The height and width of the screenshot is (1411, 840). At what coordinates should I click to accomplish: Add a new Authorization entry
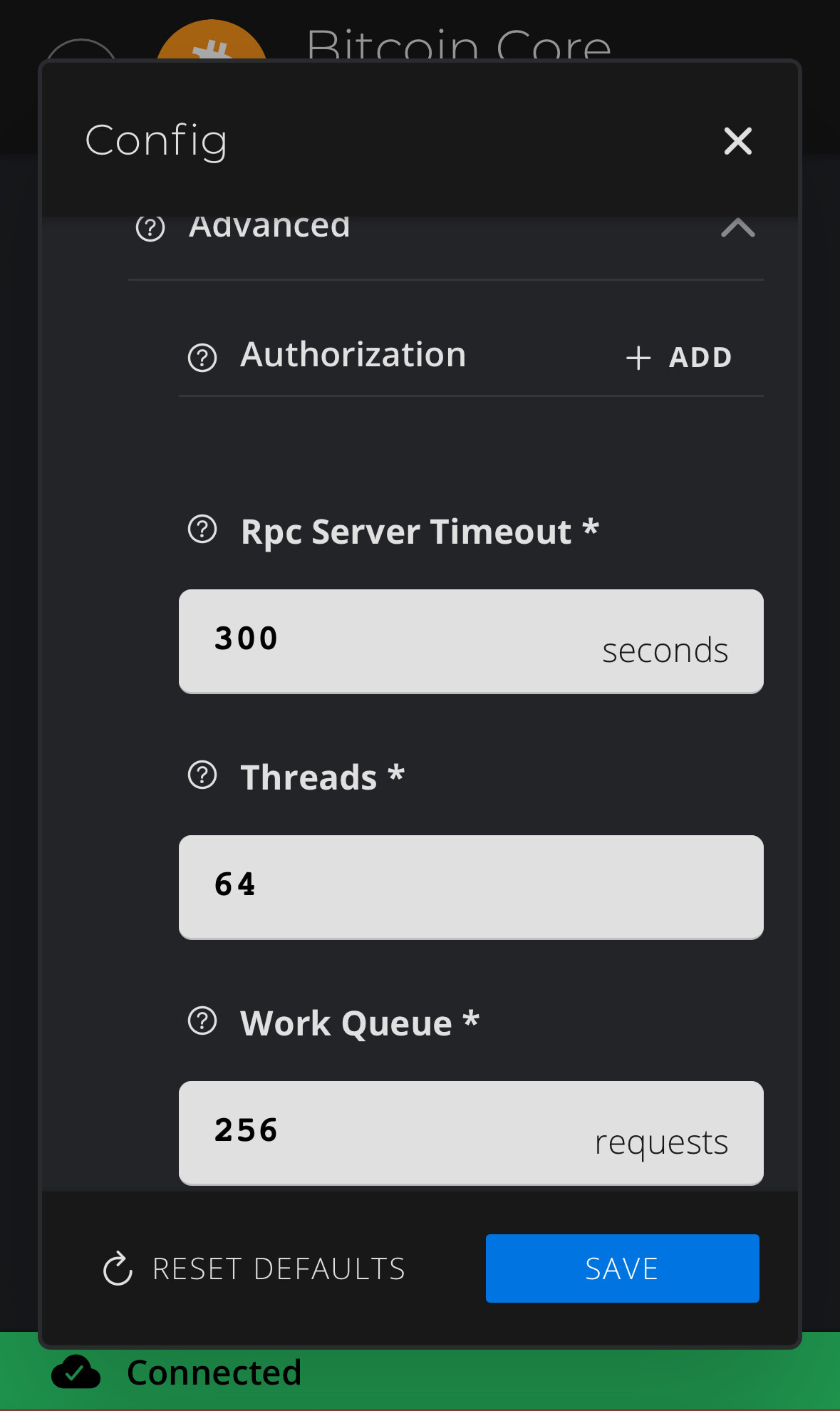[x=679, y=358]
